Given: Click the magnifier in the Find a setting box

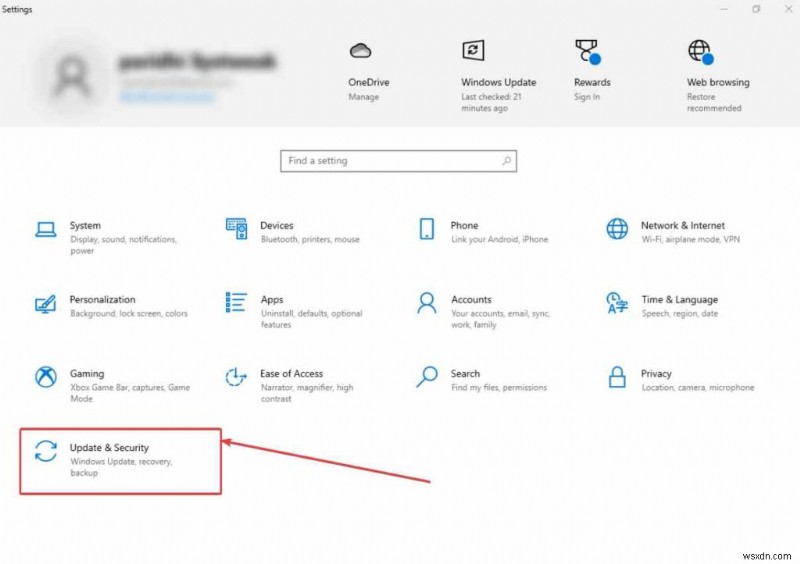Looking at the screenshot, I should (507, 161).
